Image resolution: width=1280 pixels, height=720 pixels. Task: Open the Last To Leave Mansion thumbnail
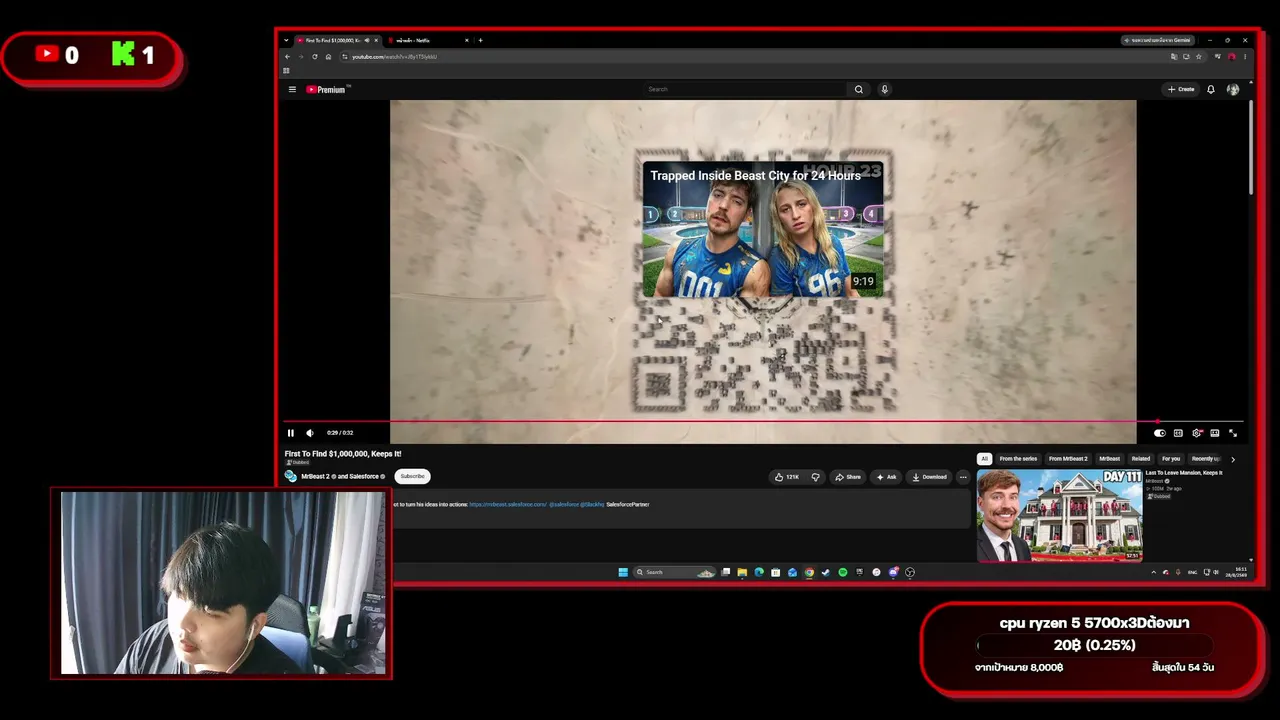point(1059,515)
